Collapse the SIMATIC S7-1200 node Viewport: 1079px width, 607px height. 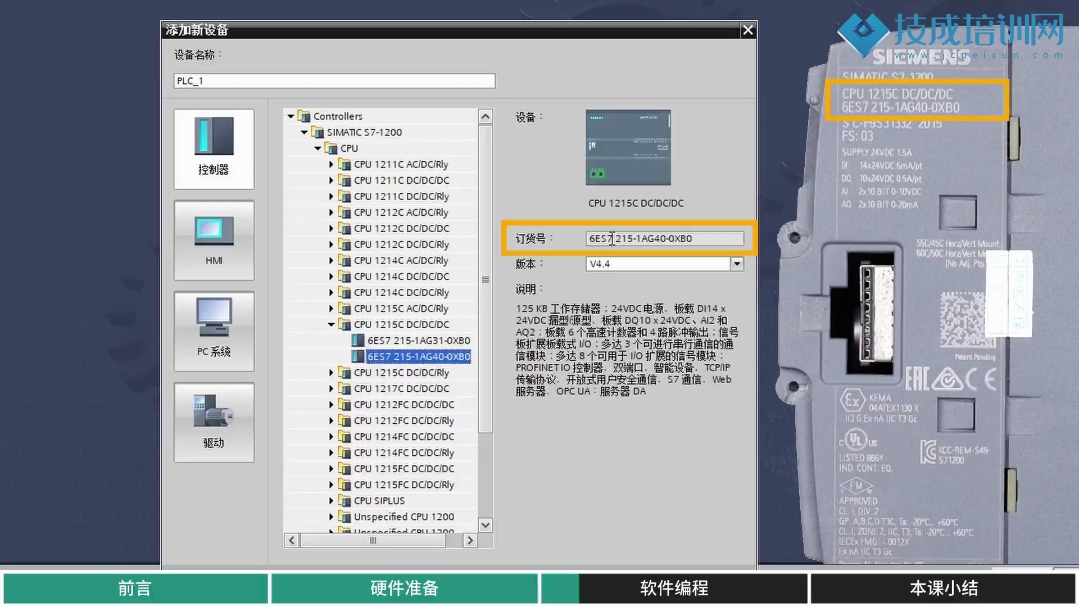(304, 132)
